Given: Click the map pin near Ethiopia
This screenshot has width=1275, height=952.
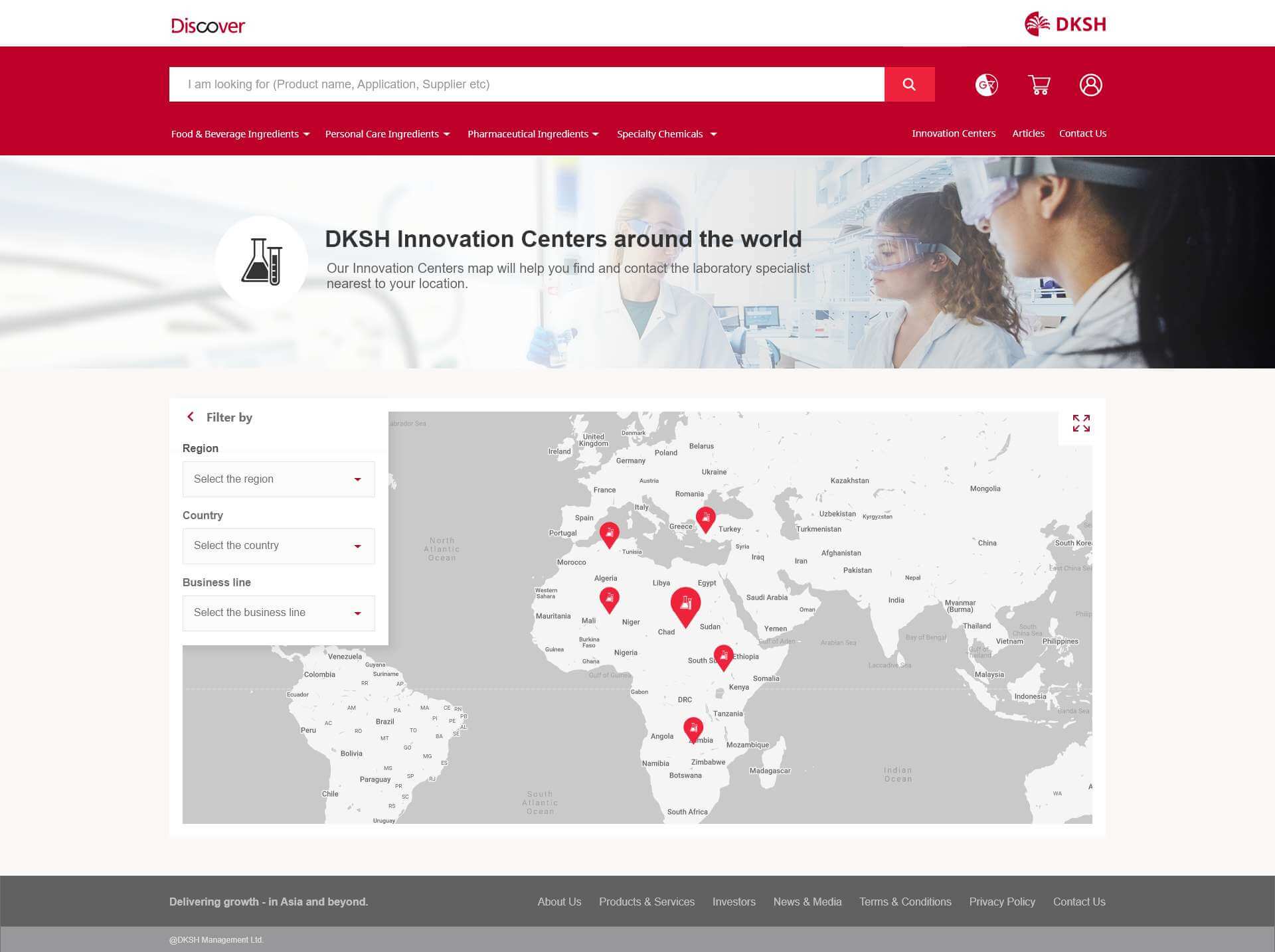Looking at the screenshot, I should (723, 656).
